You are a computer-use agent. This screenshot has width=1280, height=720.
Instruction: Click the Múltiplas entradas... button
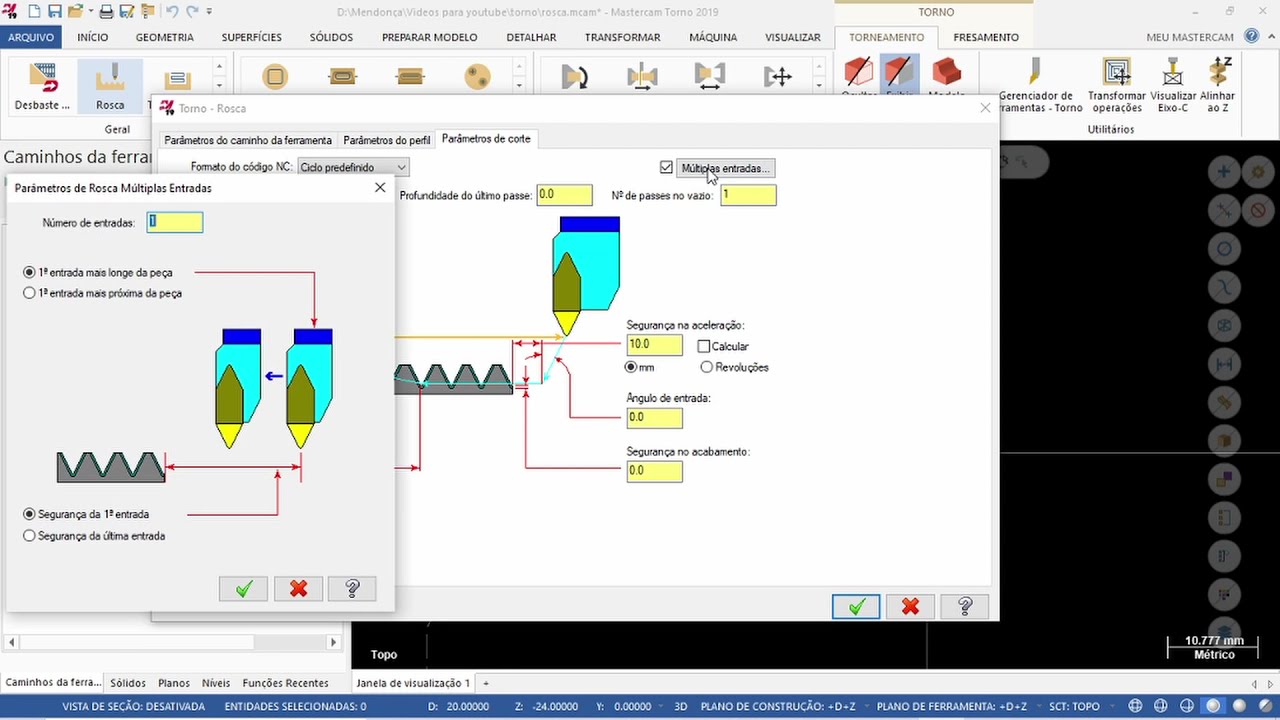tap(726, 168)
